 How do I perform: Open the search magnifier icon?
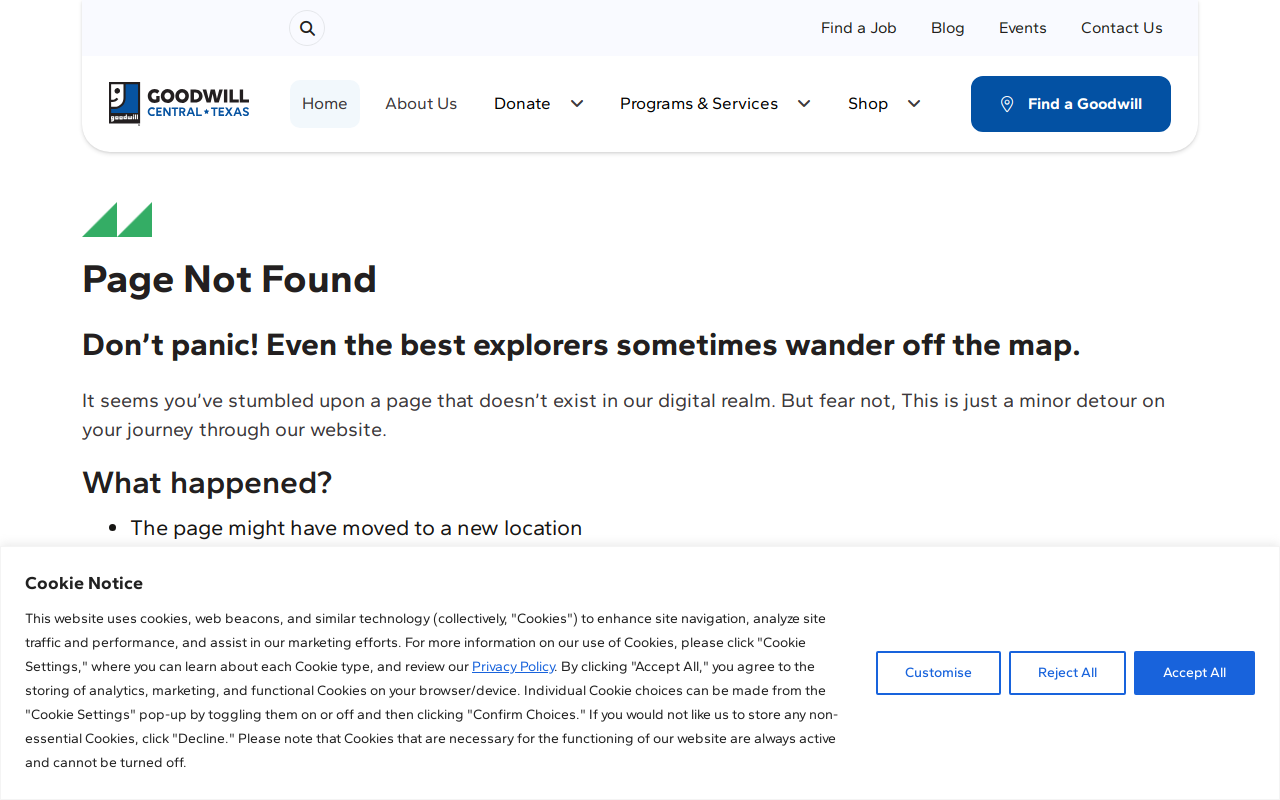(307, 28)
